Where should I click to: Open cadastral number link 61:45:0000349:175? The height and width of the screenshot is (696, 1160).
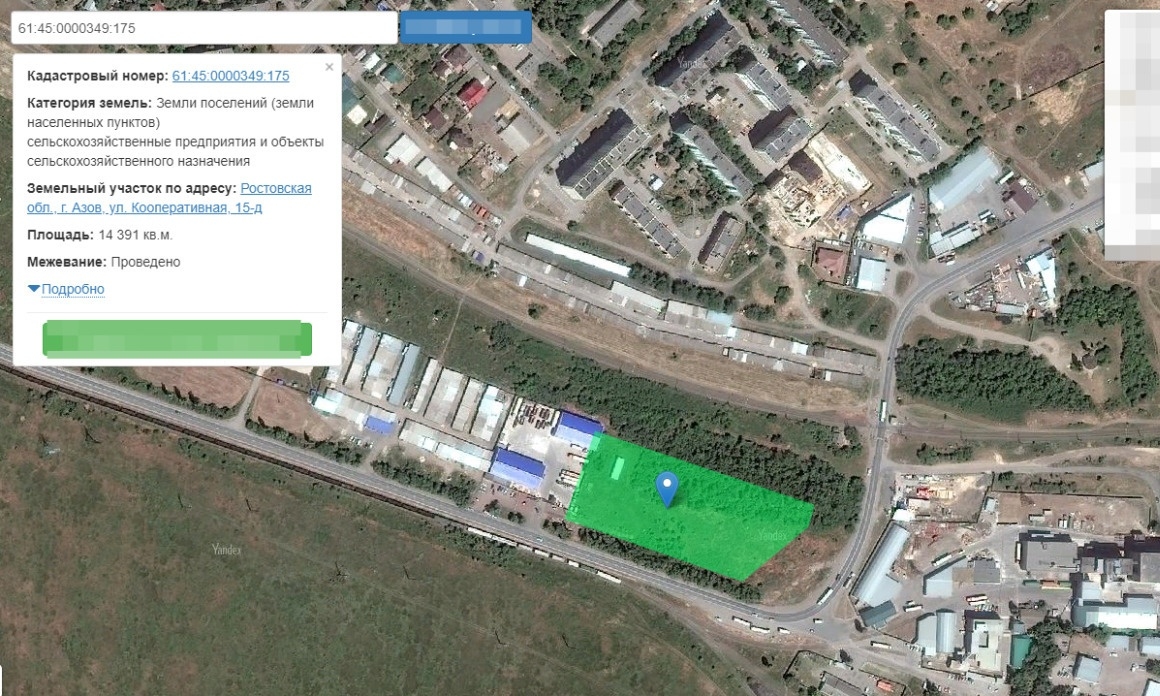click(x=230, y=76)
